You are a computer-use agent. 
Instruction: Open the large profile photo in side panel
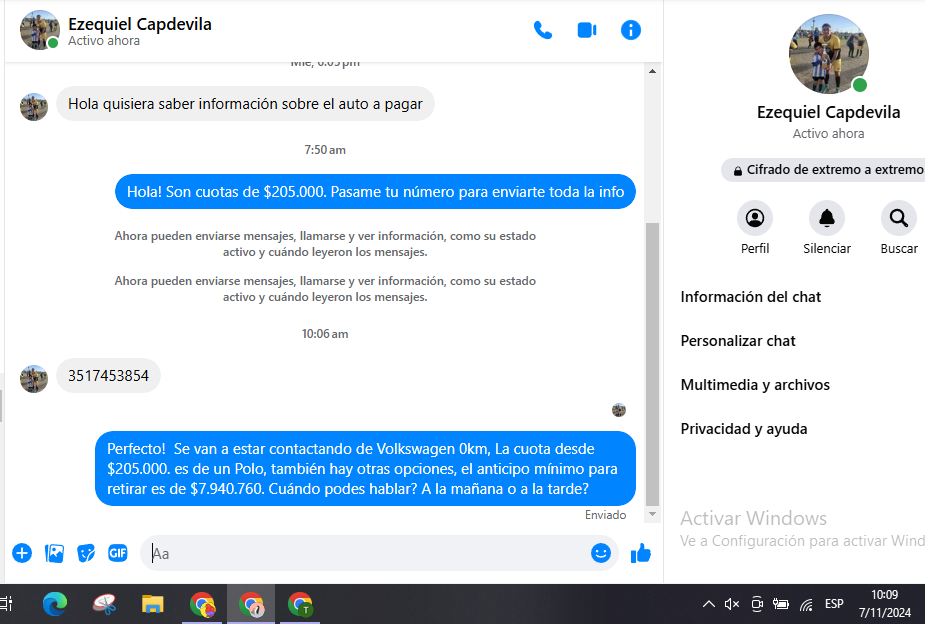[828, 54]
